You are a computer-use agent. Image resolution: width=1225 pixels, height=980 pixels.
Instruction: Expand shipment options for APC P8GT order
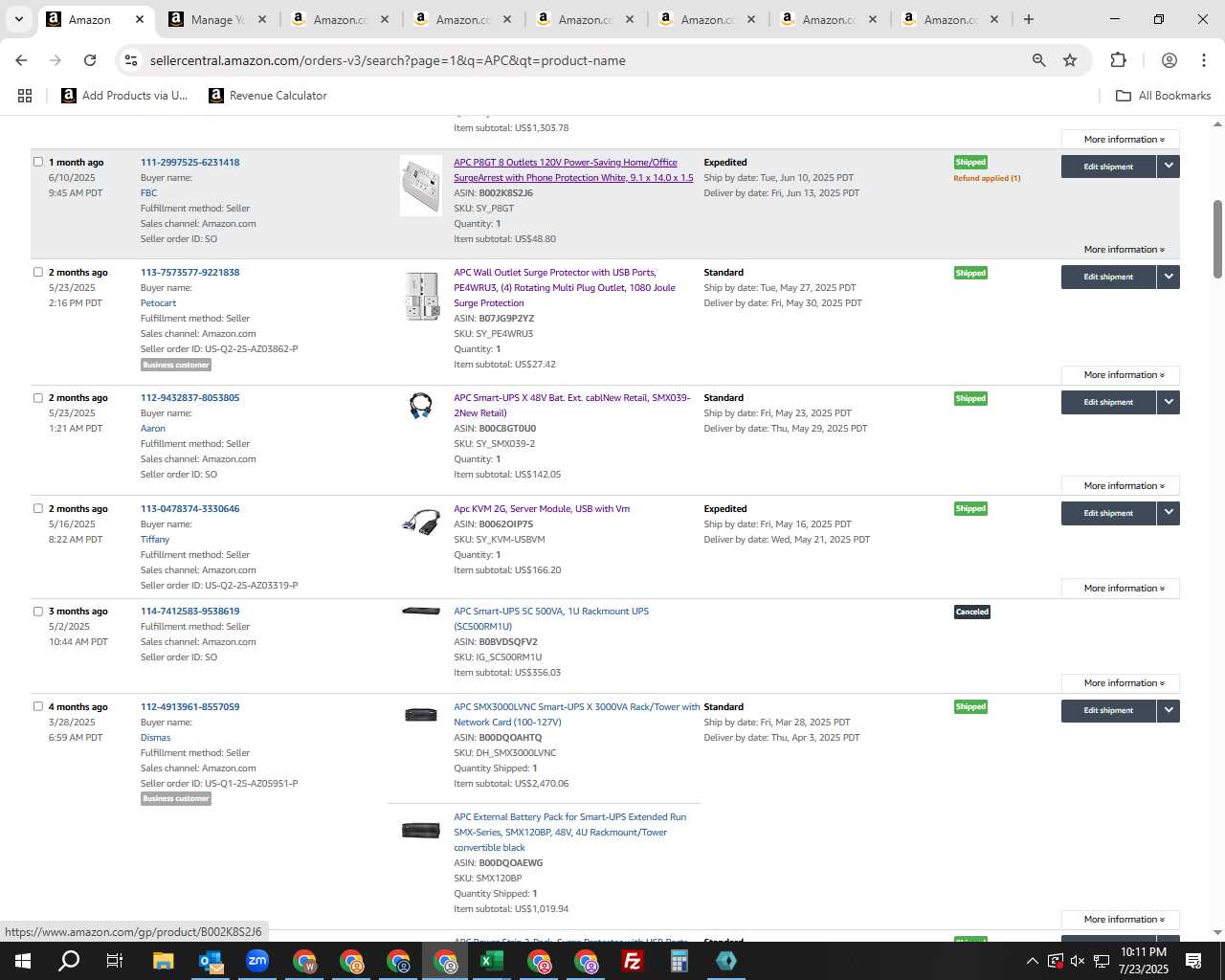coord(1169,167)
